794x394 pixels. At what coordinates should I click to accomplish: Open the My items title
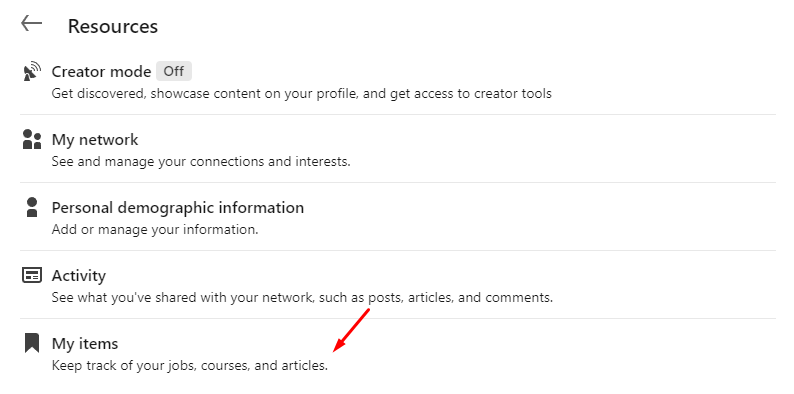(85, 344)
